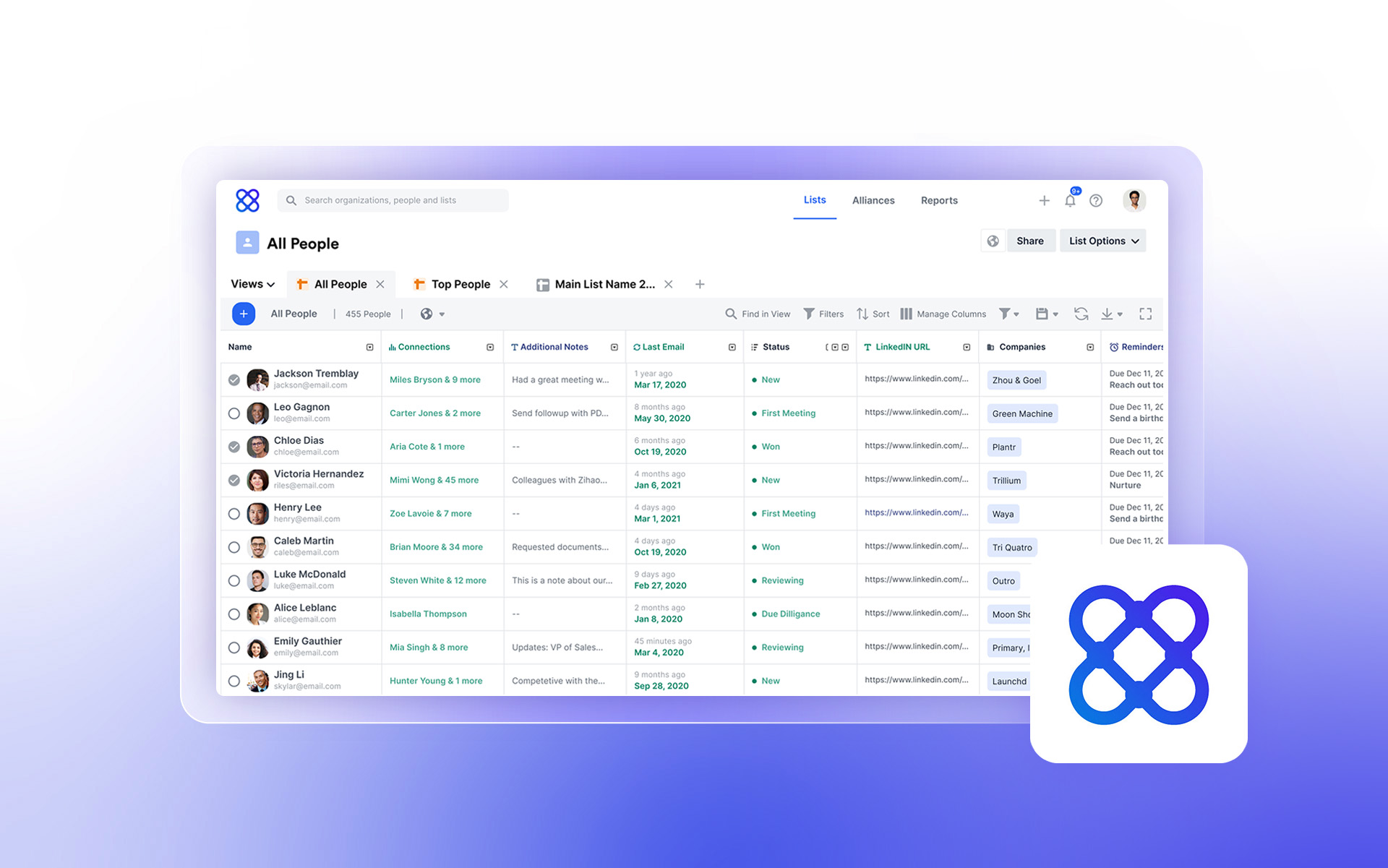Click the Sort arrows icon
The image size is (1388, 868).
[862, 314]
